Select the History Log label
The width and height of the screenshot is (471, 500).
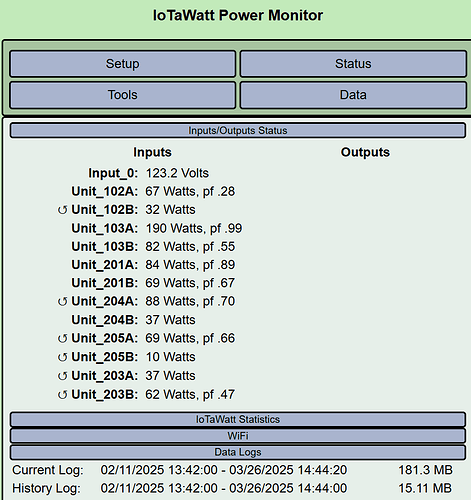[x=46, y=489]
